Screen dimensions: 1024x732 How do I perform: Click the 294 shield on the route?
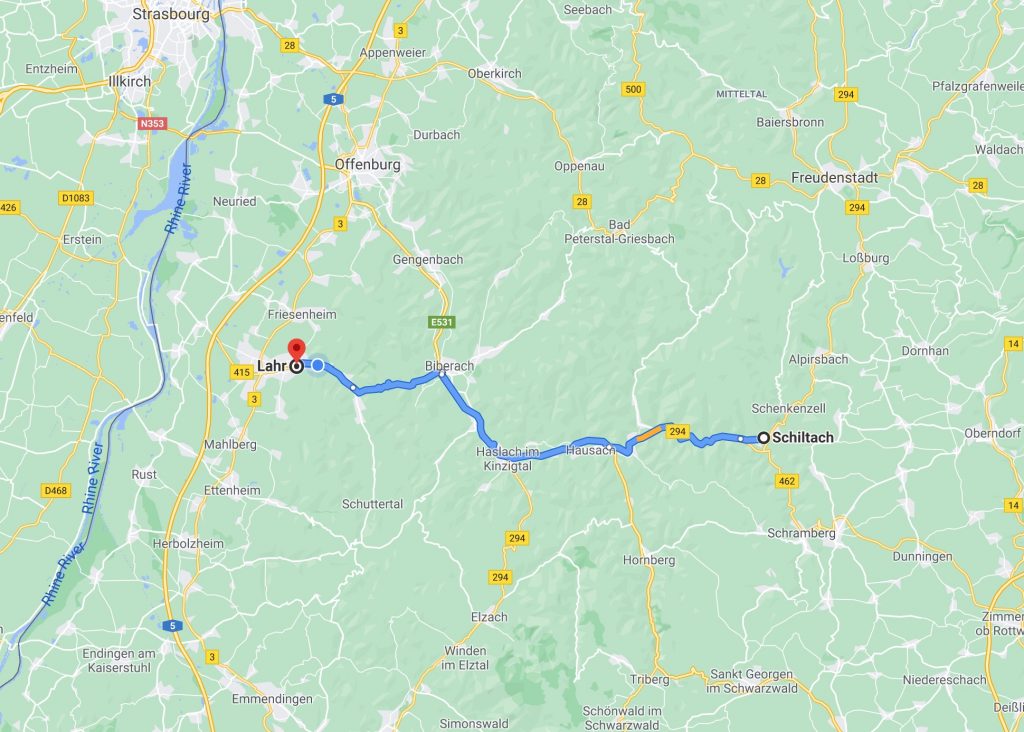[x=678, y=432]
